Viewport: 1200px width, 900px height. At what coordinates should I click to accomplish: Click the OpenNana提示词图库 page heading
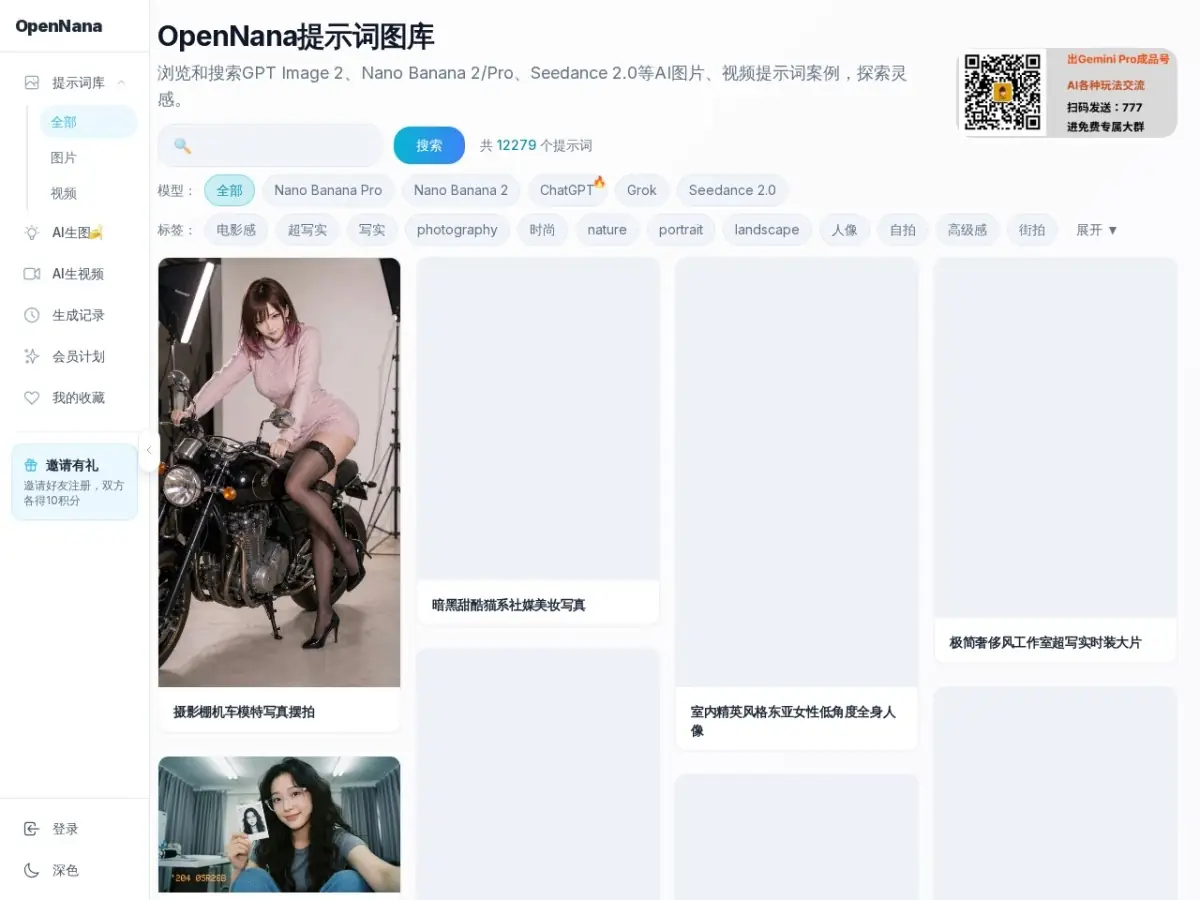(296, 37)
